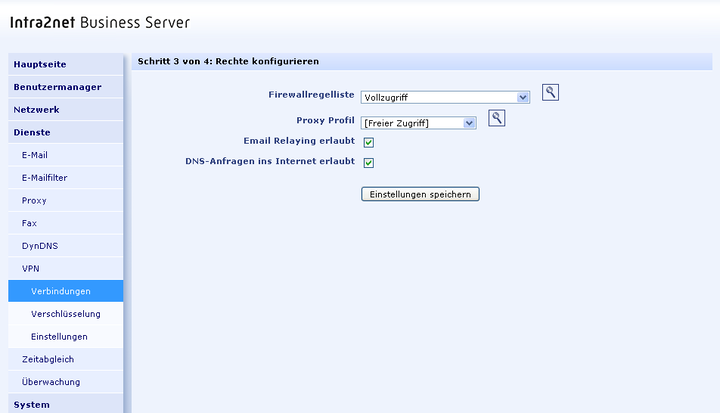Toggle Email Relaying erlaubt checkbox
Image resolution: width=720 pixels, height=413 pixels.
click(369, 142)
